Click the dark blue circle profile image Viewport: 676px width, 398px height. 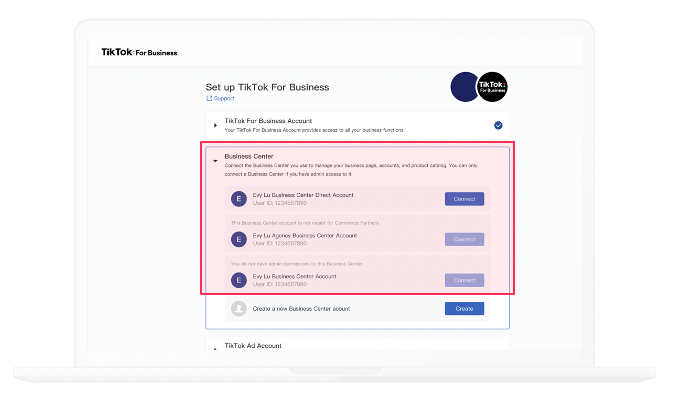(464, 87)
